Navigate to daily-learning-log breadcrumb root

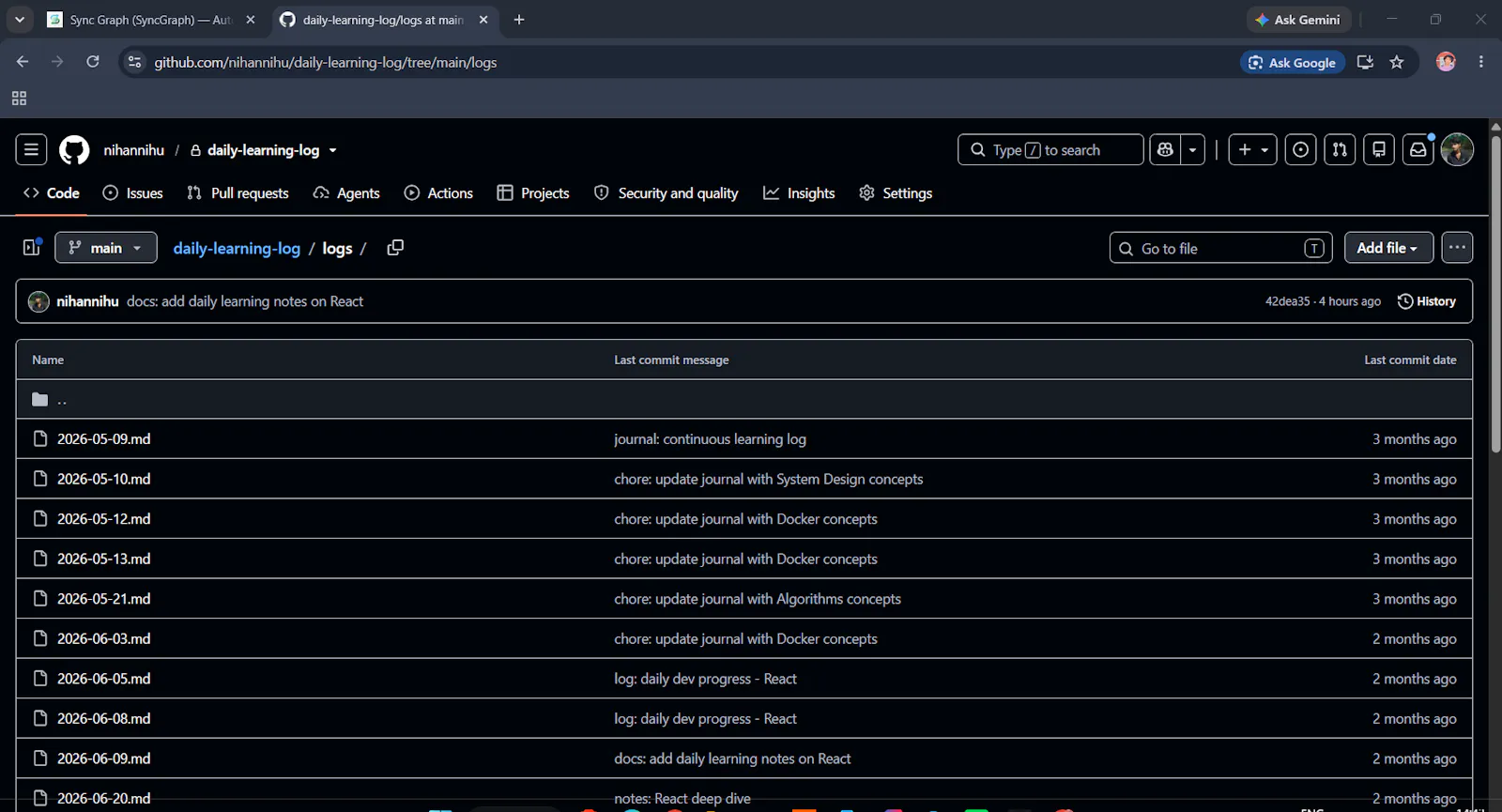[237, 248]
